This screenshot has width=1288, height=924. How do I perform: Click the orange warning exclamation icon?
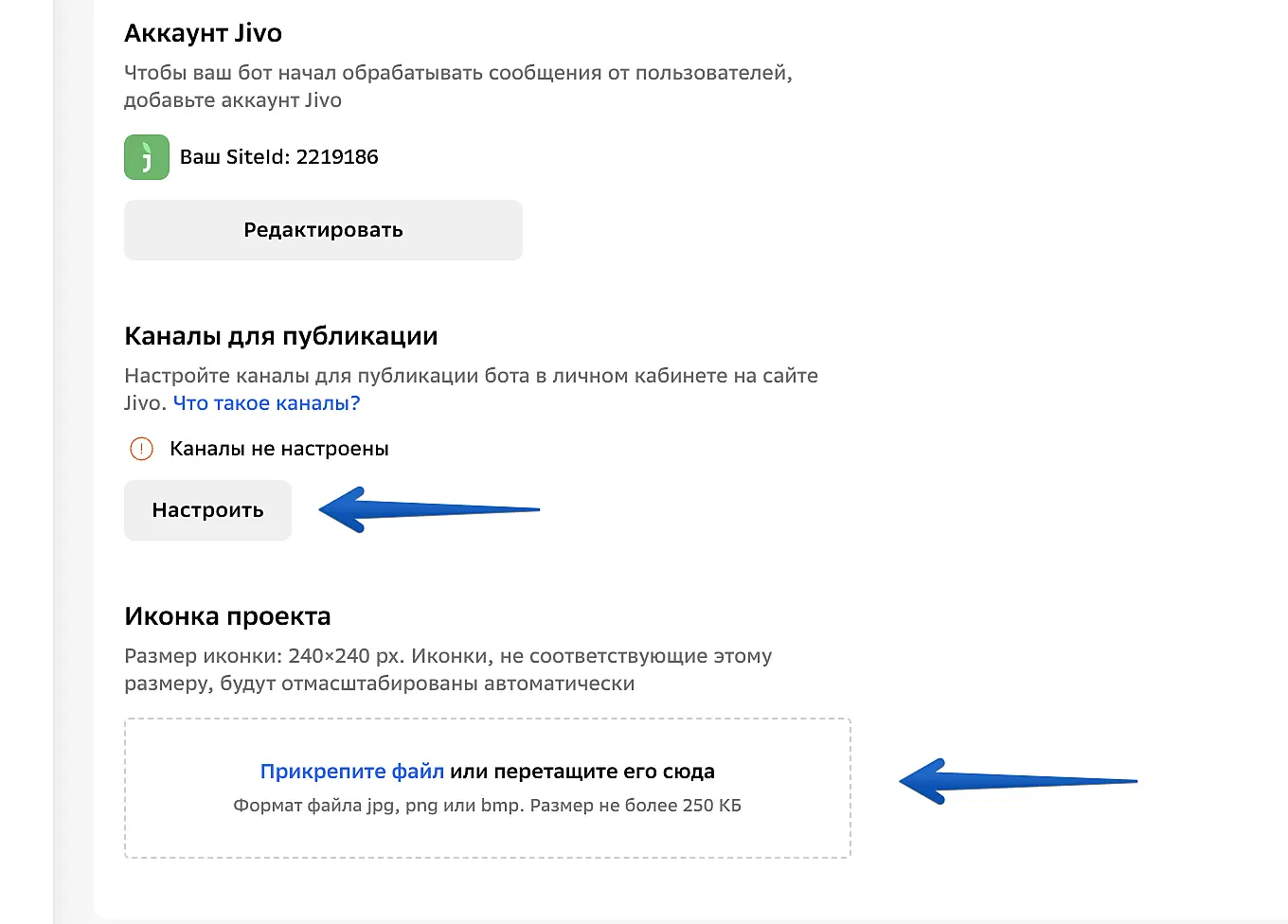[141, 449]
